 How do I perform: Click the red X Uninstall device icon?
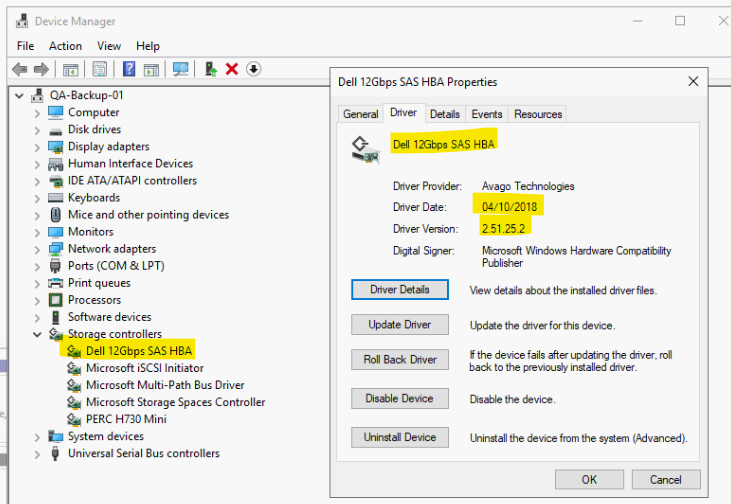(232, 69)
